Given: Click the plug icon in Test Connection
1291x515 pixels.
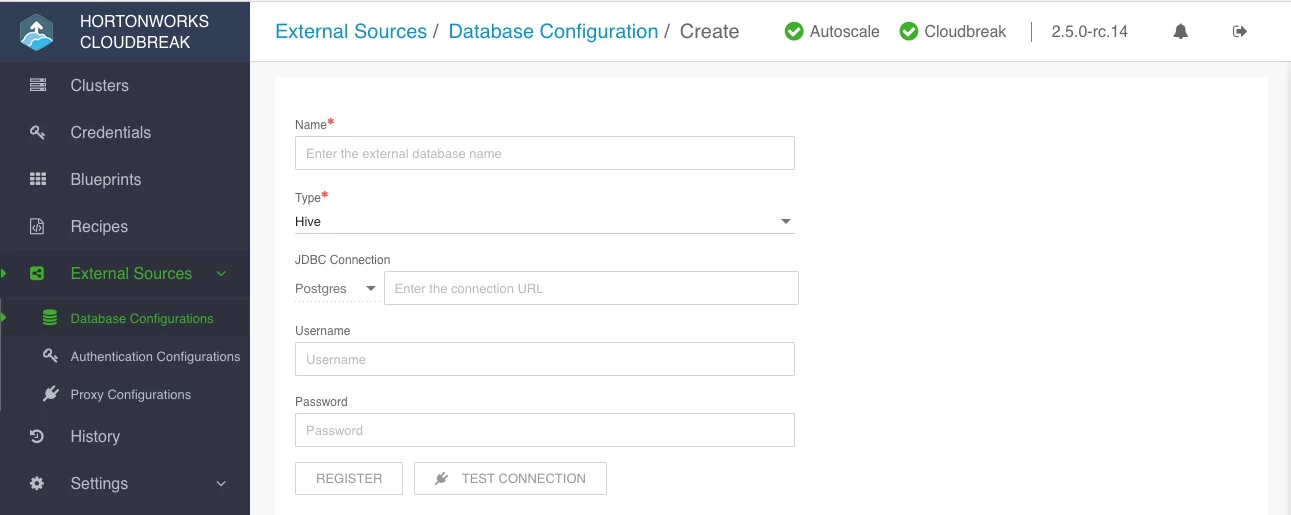Looking at the screenshot, I should pyautogui.click(x=442, y=478).
